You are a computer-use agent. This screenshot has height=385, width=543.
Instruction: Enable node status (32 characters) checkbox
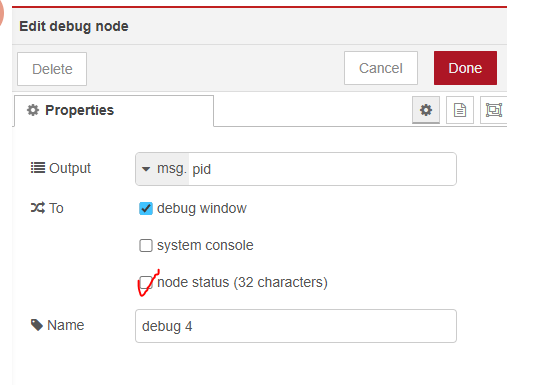[x=146, y=283]
